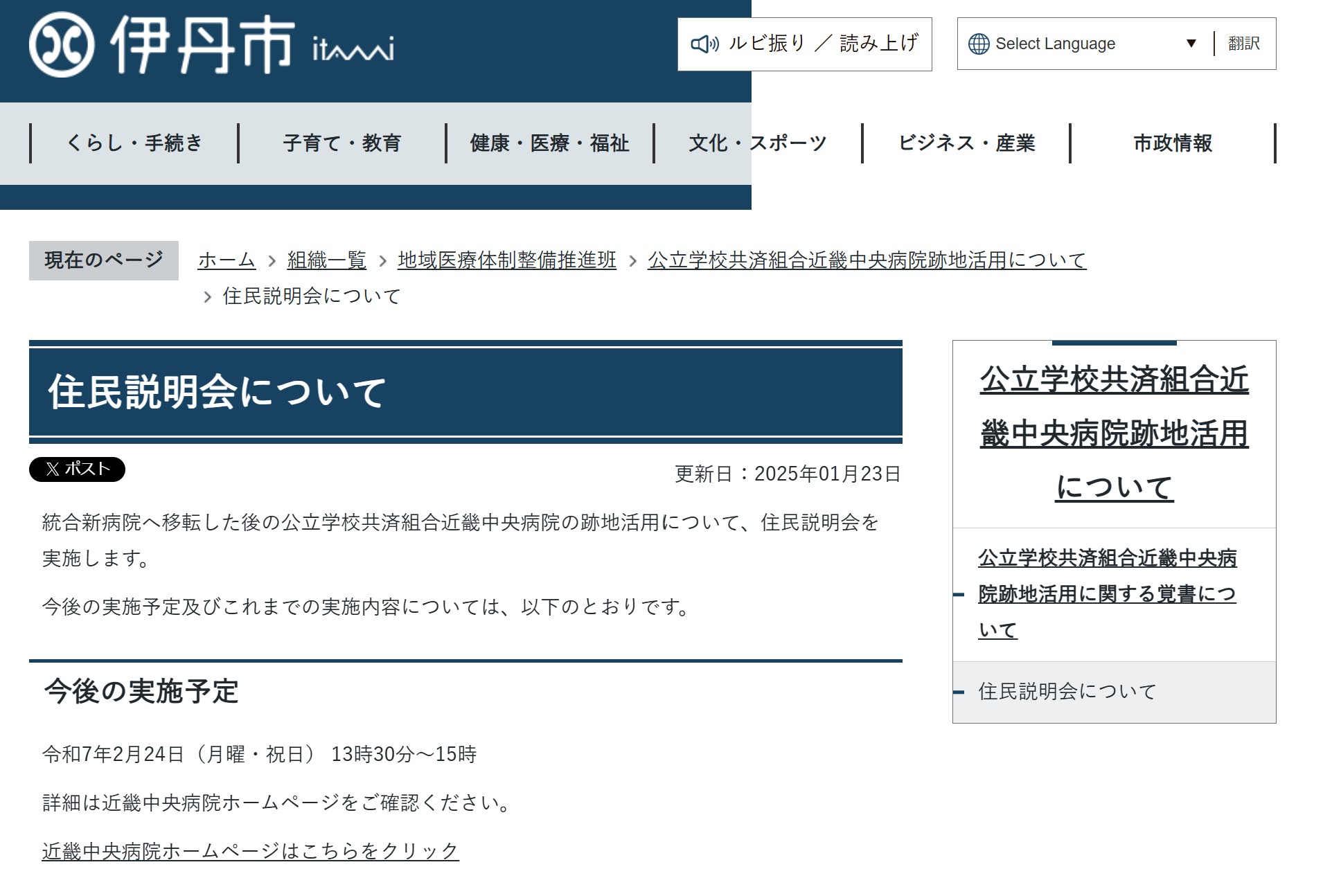1323x896 pixels.
Task: Open 公立学校共済組合近畿中央病院跡地活用について breadcrumb link
Action: [867, 260]
